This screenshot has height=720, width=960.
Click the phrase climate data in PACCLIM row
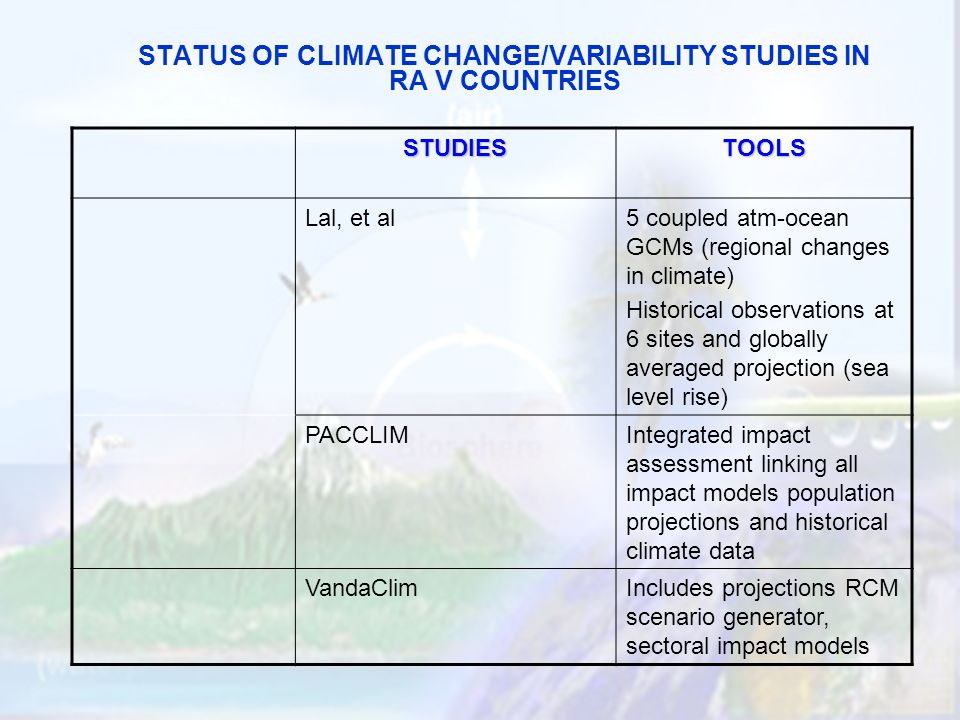point(690,552)
